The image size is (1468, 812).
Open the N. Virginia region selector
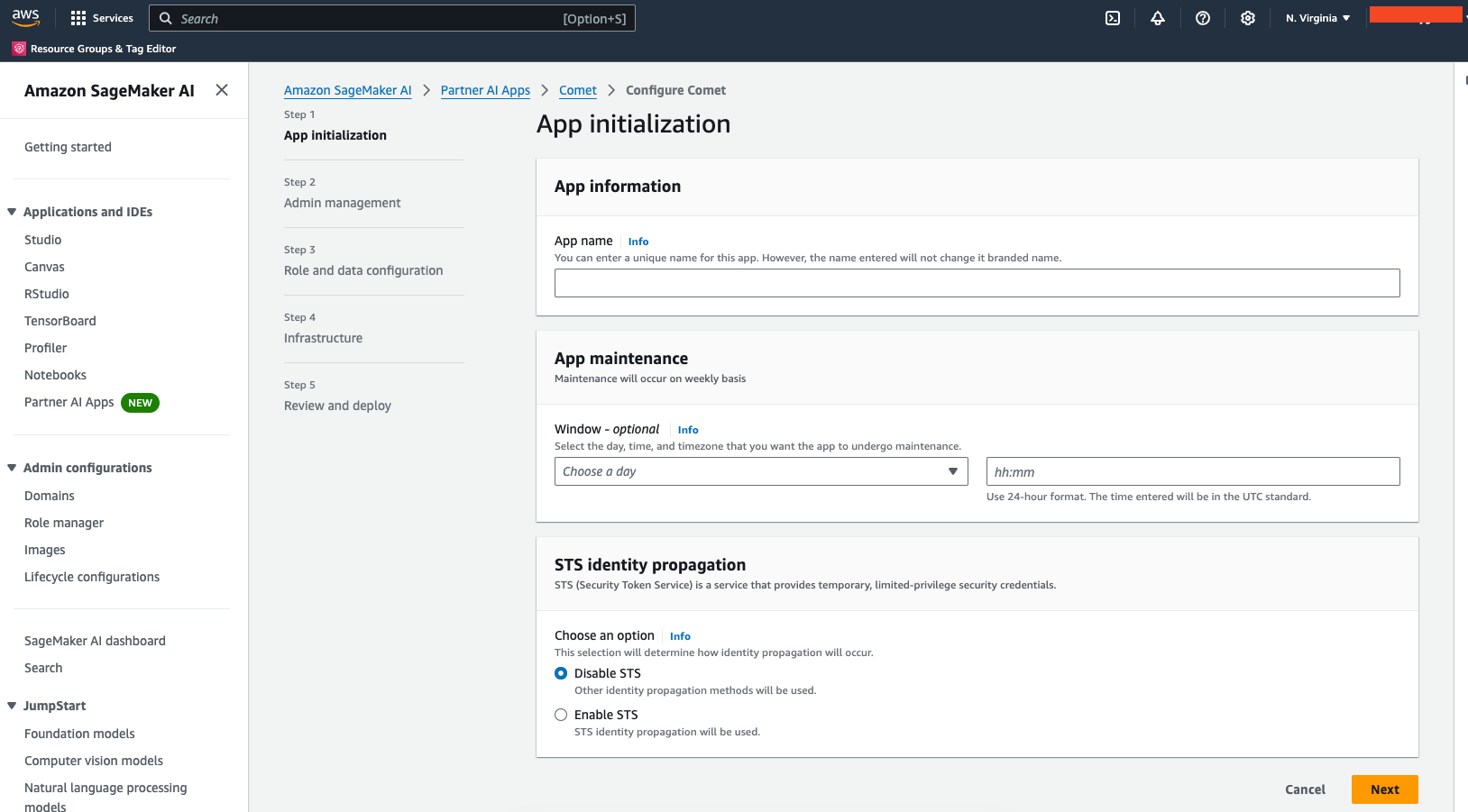point(1317,18)
